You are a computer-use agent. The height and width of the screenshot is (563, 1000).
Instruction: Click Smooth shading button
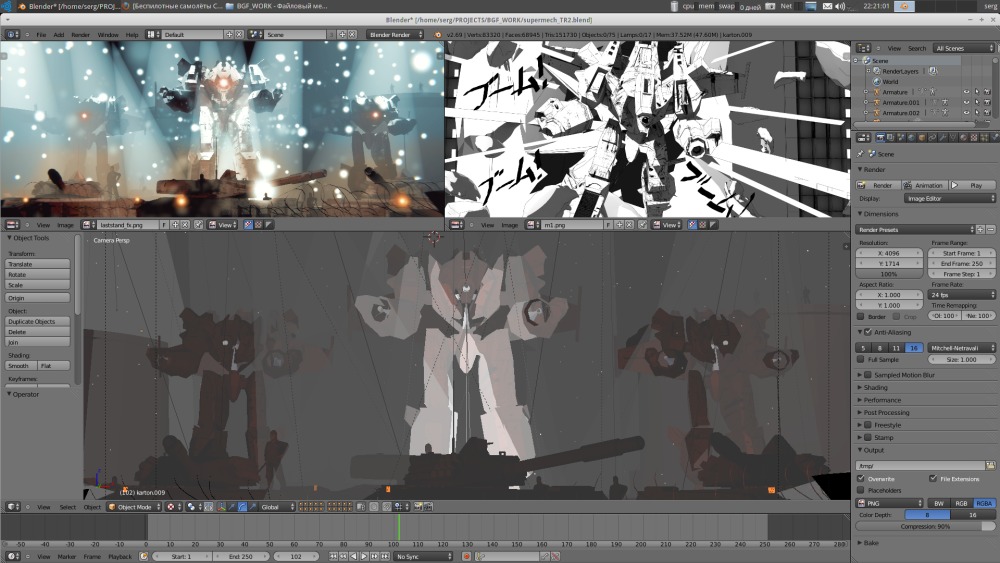point(21,366)
